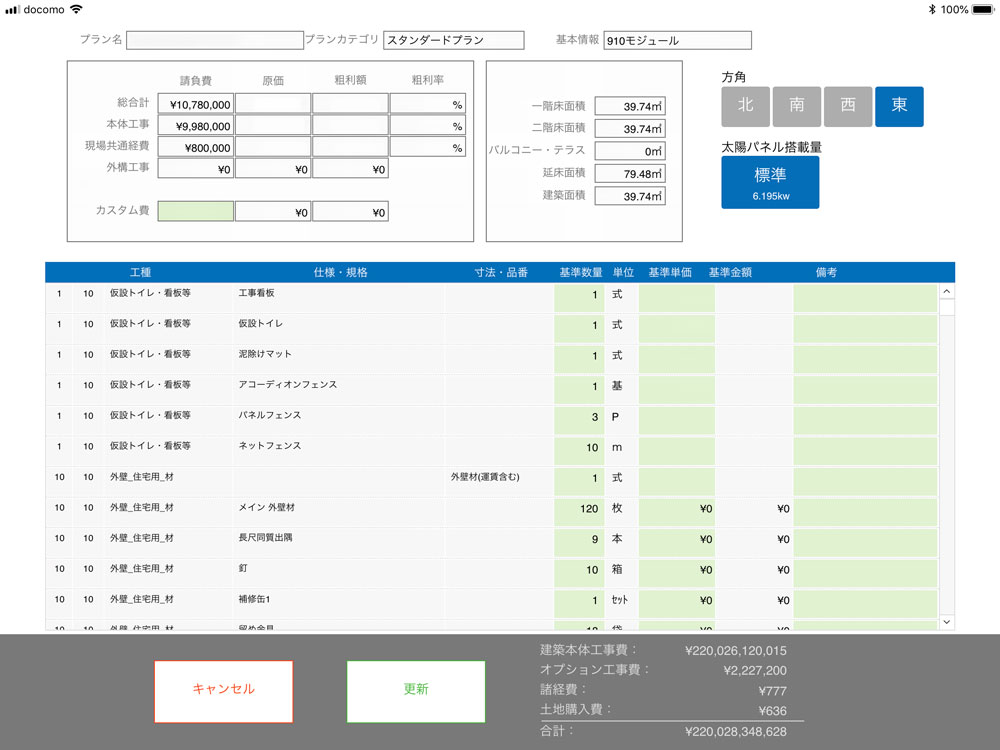Click the scroll down arrow of table
Viewport: 1000px width, 750px height.
point(947,622)
